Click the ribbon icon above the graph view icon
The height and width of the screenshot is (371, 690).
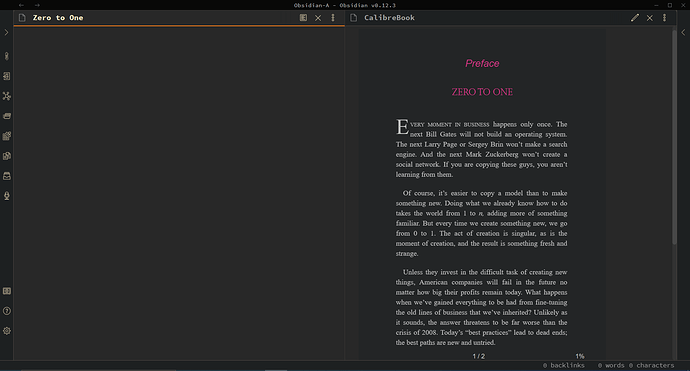[7, 76]
